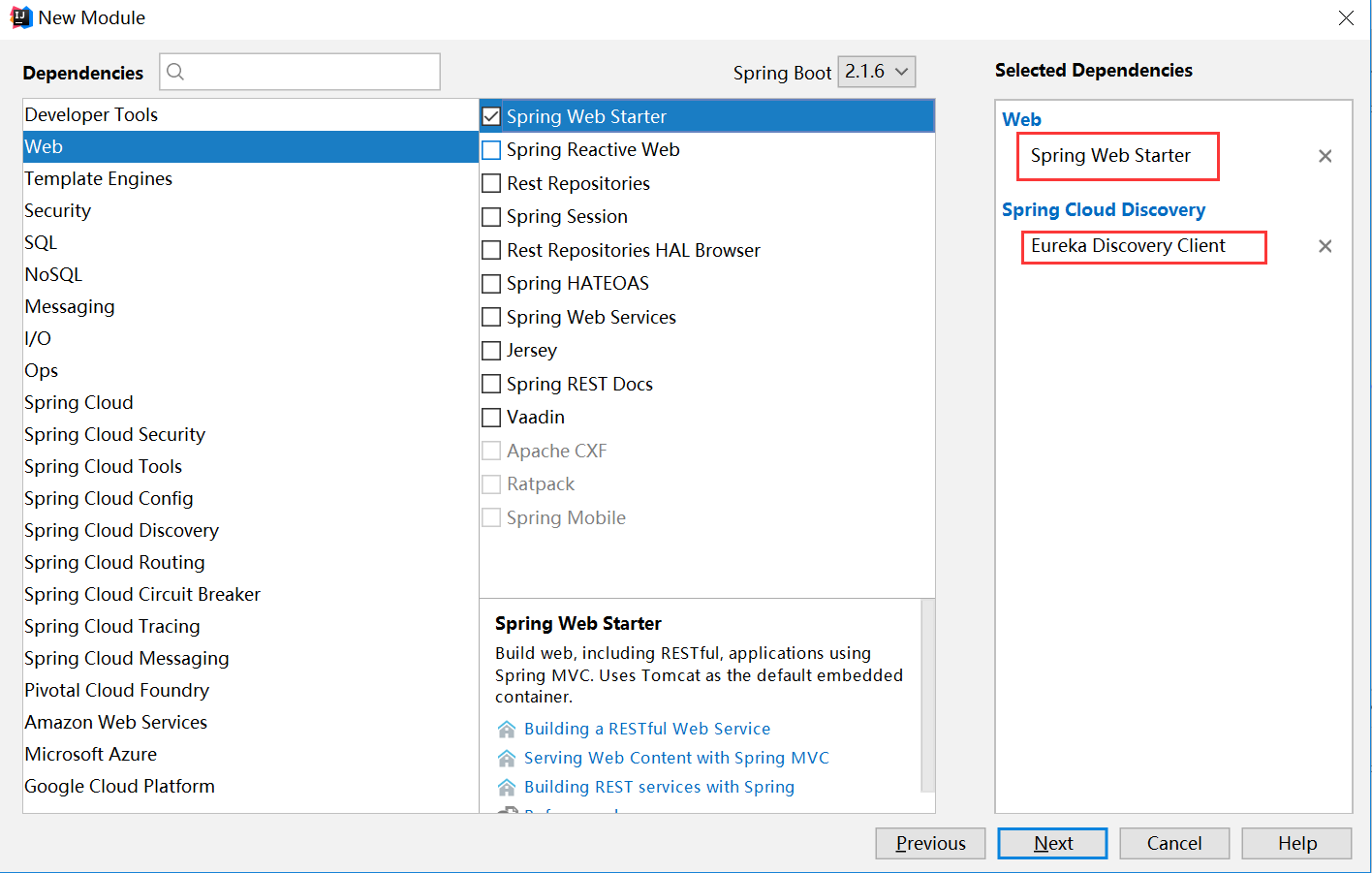
Task: Select the Developer Tools category
Action: pos(250,114)
